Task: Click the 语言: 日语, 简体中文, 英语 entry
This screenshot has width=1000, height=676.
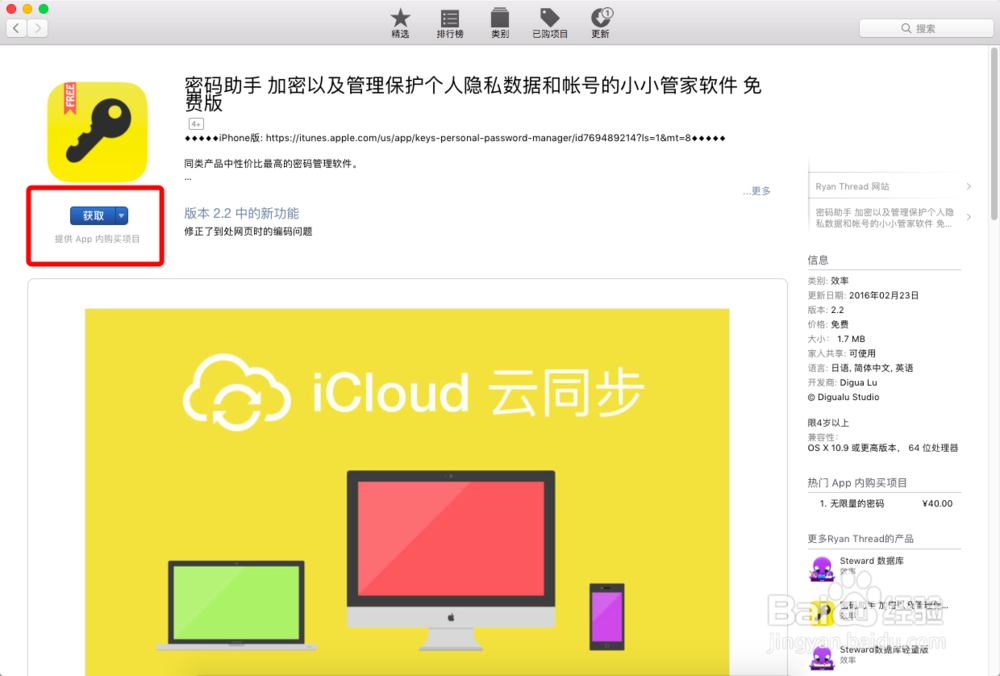Action: point(860,368)
